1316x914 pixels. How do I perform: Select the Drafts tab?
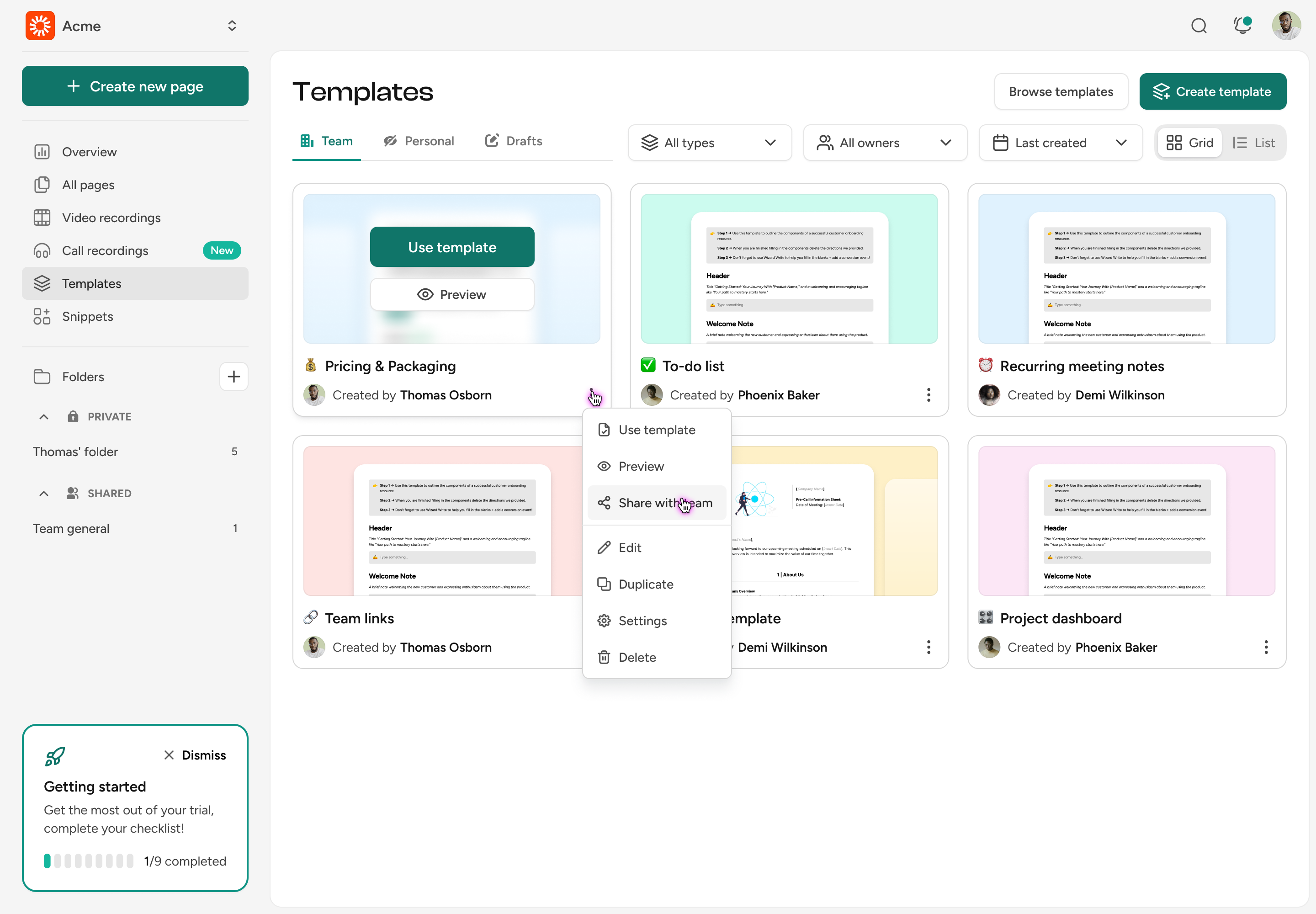513,142
